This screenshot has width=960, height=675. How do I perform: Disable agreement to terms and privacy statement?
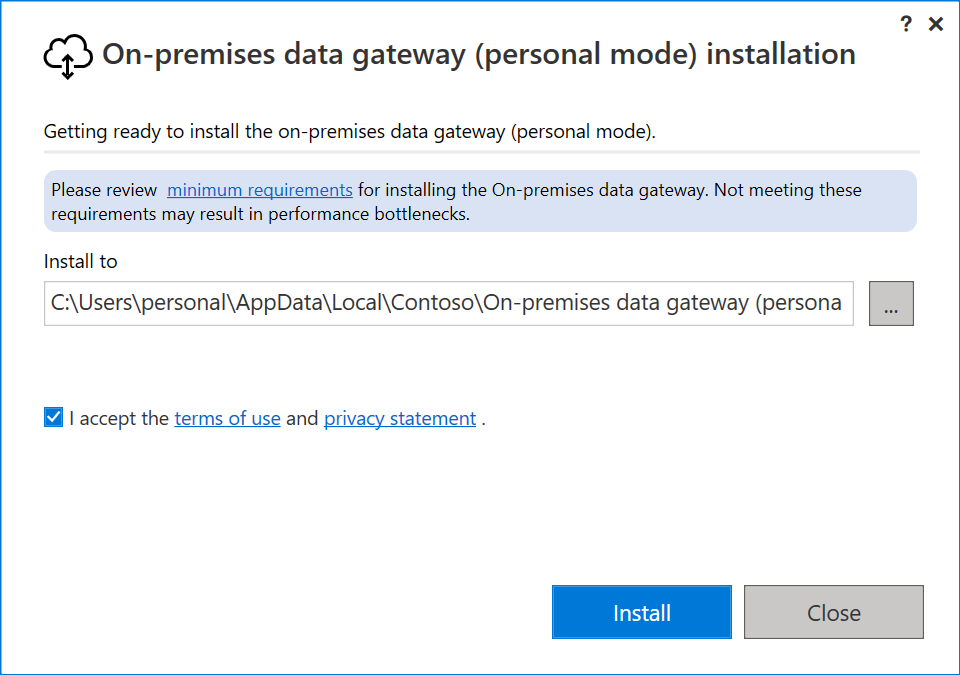pyautogui.click(x=52, y=416)
